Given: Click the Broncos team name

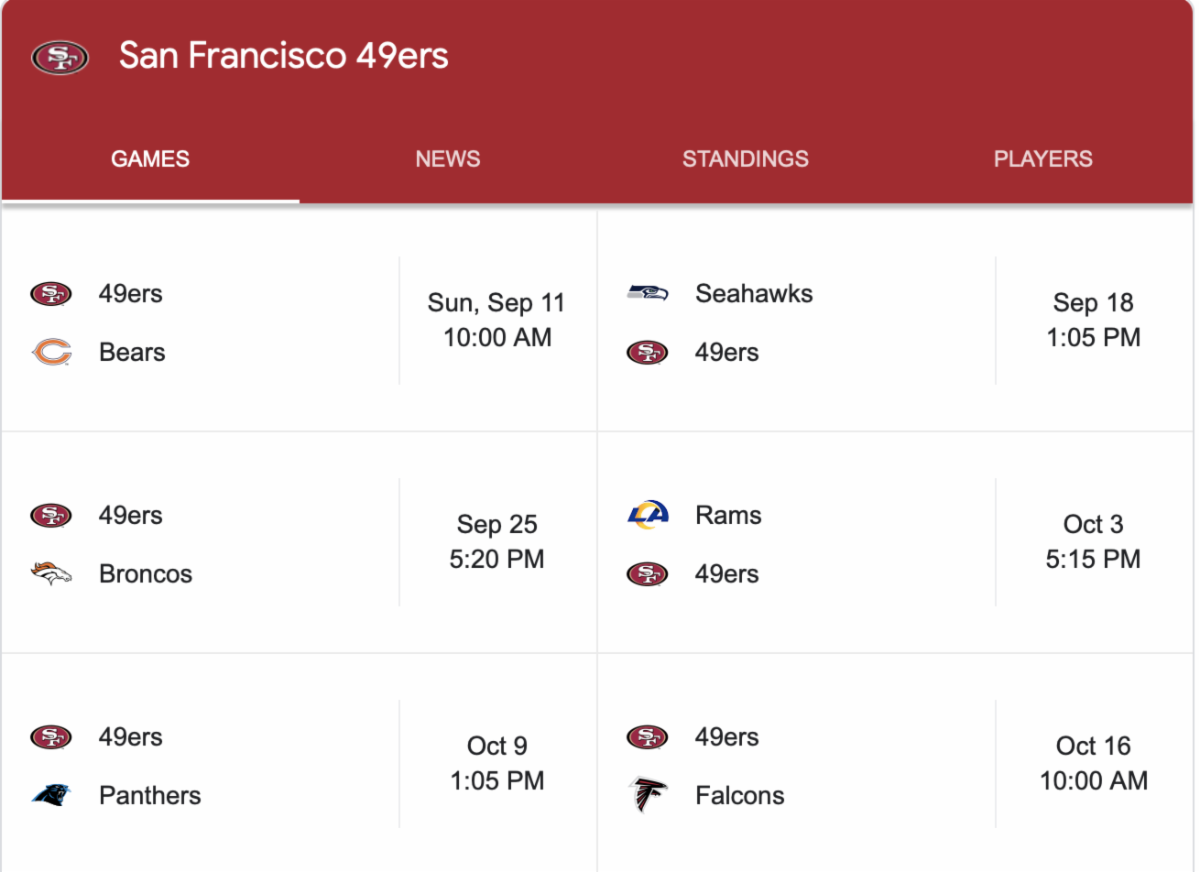Looking at the screenshot, I should tap(145, 574).
